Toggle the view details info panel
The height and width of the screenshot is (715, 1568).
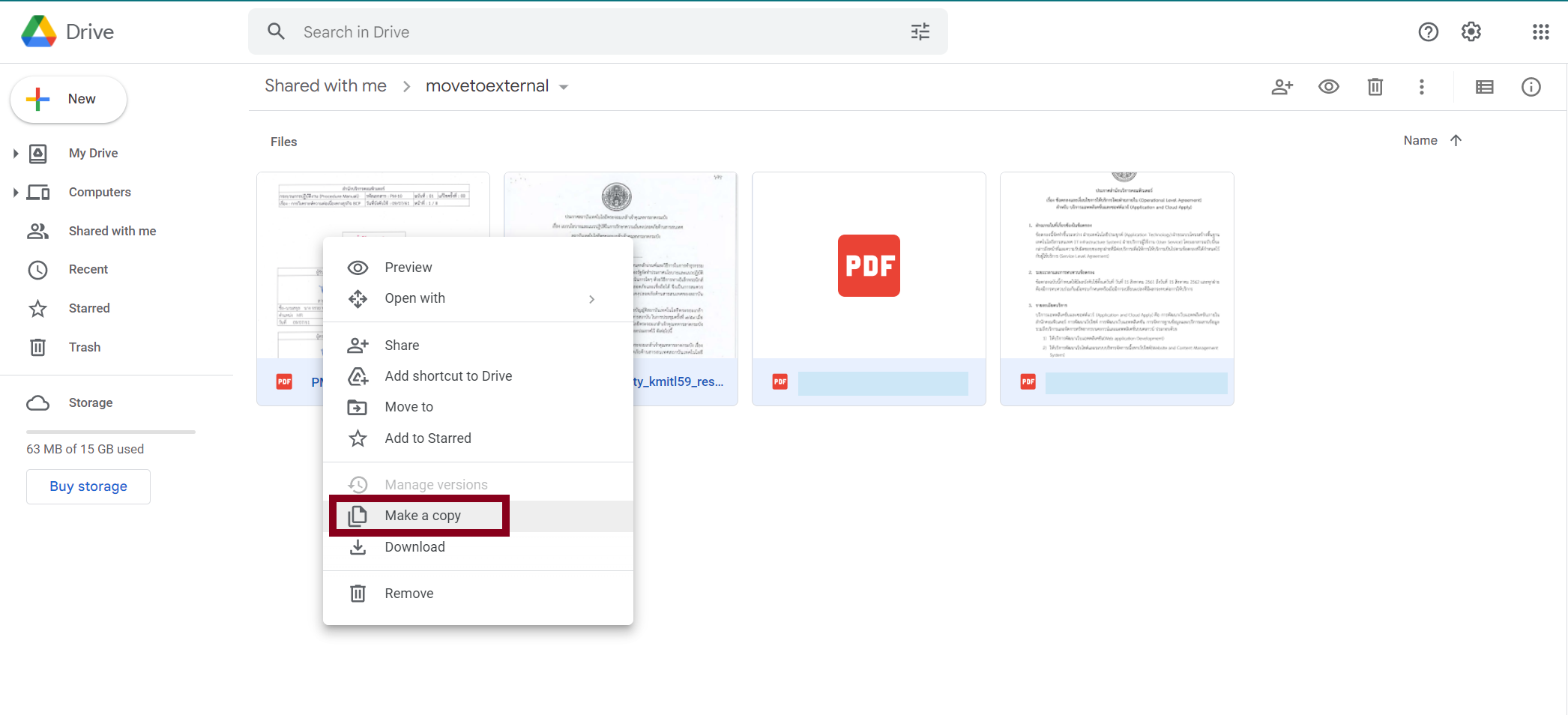click(x=1531, y=87)
